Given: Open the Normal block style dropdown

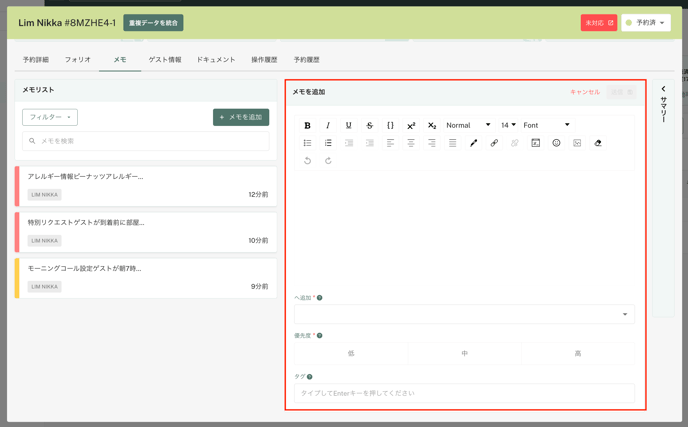Looking at the screenshot, I should [468, 126].
